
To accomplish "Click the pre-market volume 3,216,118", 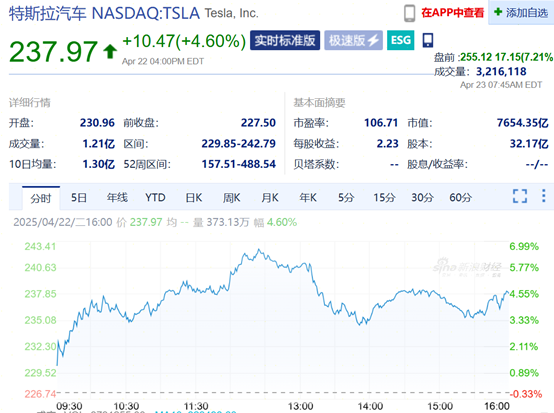I will click(x=501, y=72).
